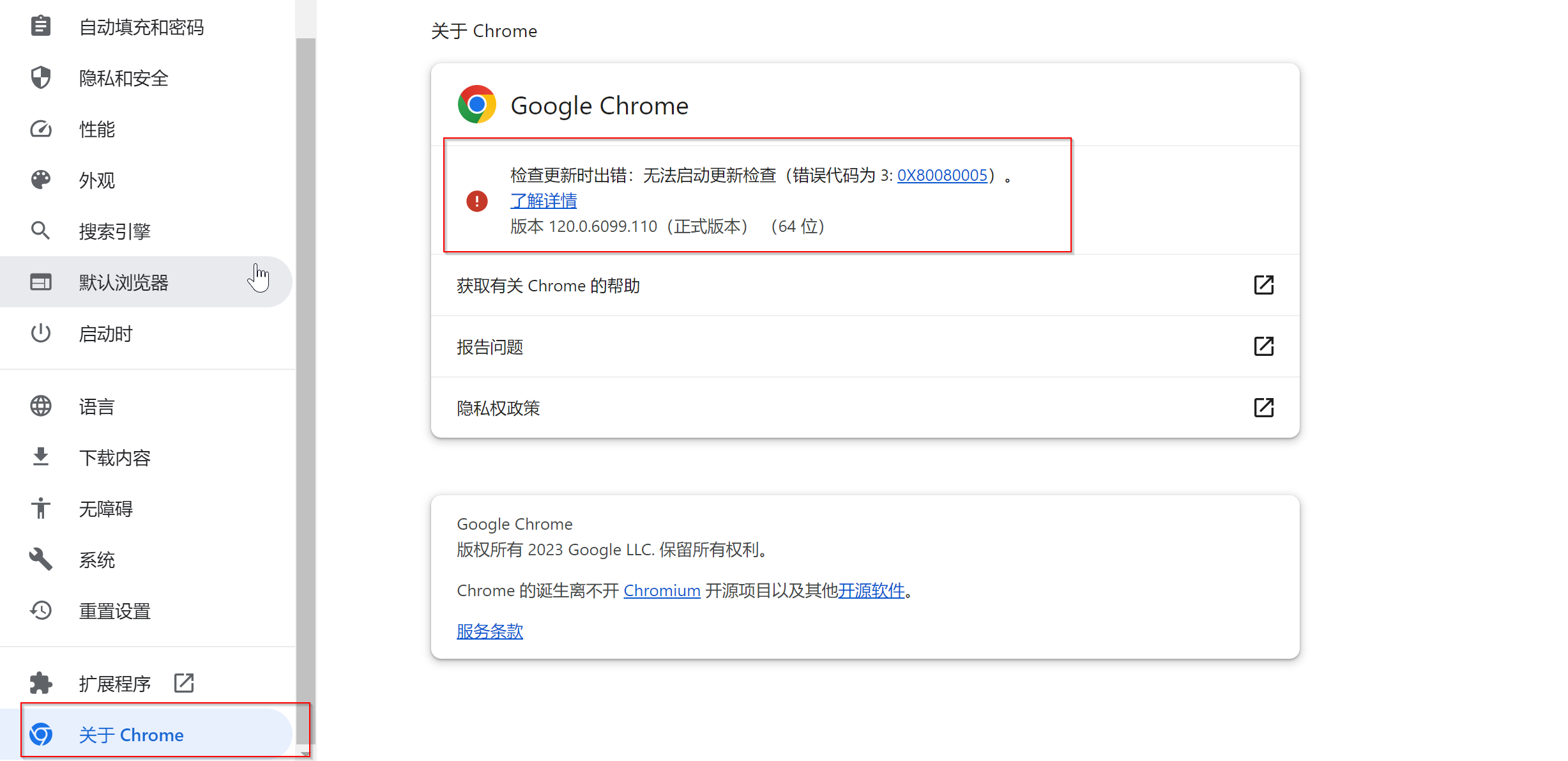This screenshot has height=761, width=1568.
Task: Click the magnifier icon for 搜索引擎
Action: point(41,231)
